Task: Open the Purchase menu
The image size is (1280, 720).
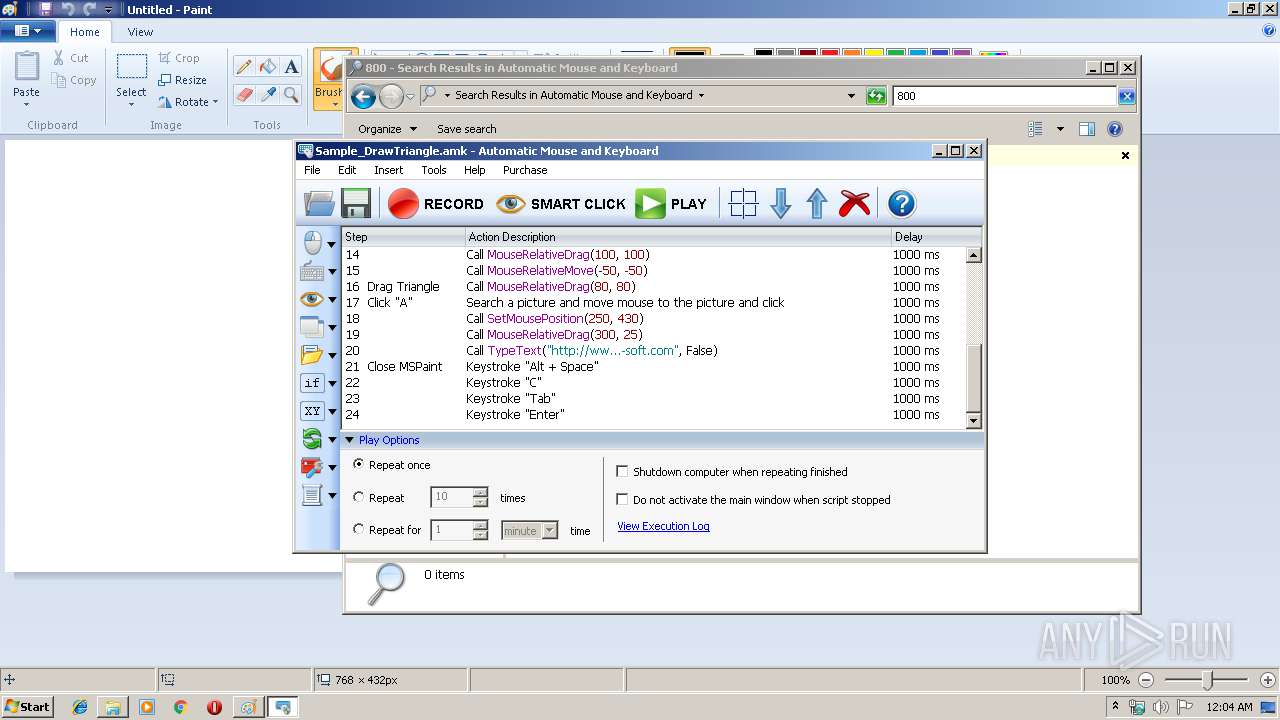Action: coord(525,170)
